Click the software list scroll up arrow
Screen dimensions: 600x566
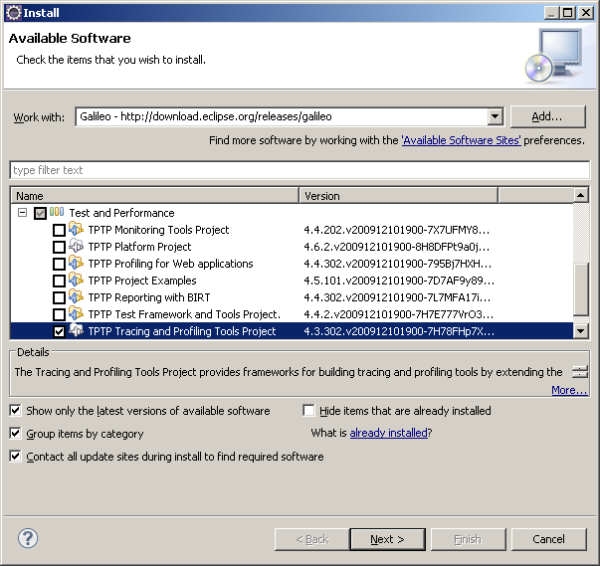coord(580,196)
